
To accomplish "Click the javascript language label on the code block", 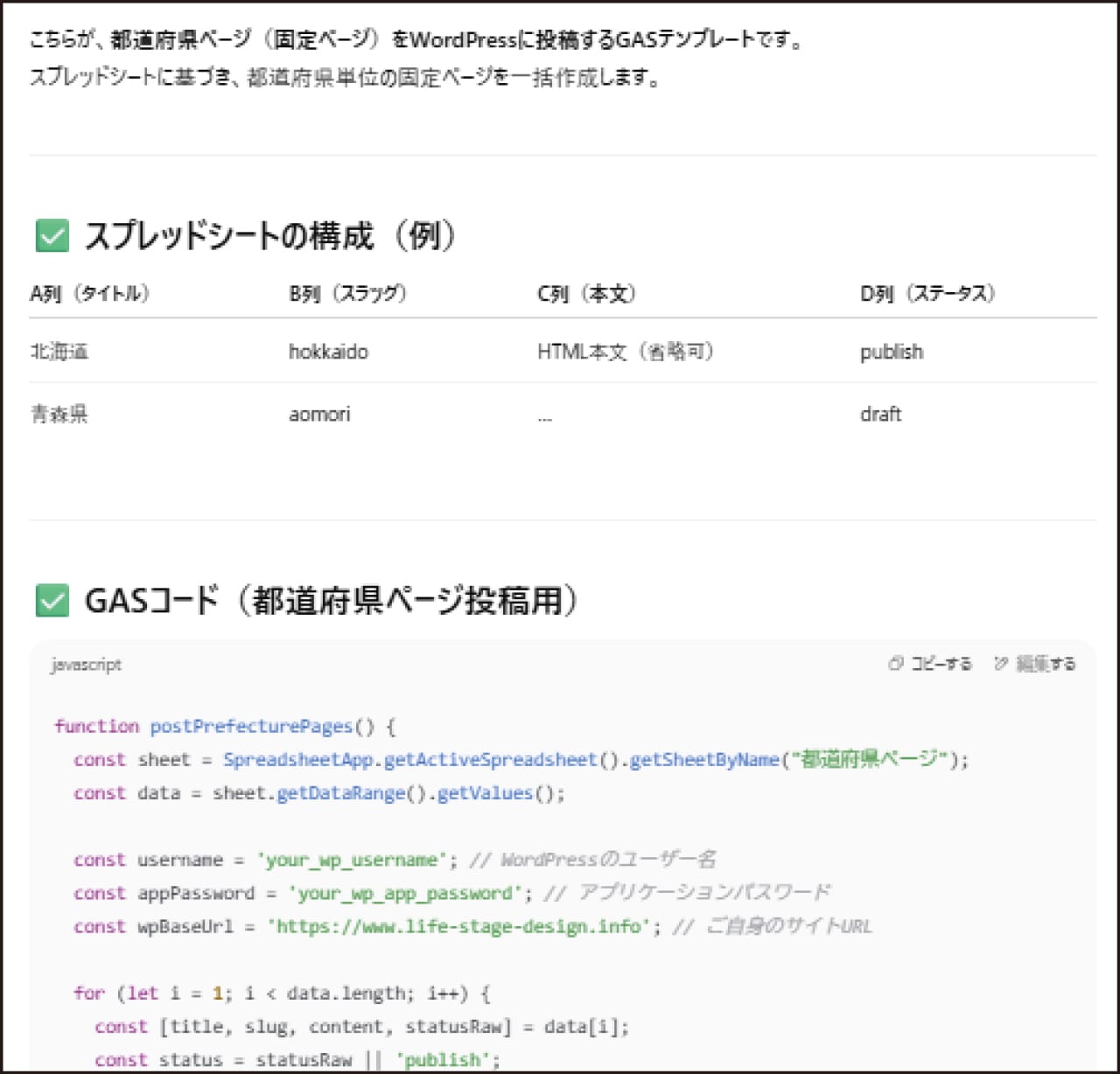I will click(85, 665).
